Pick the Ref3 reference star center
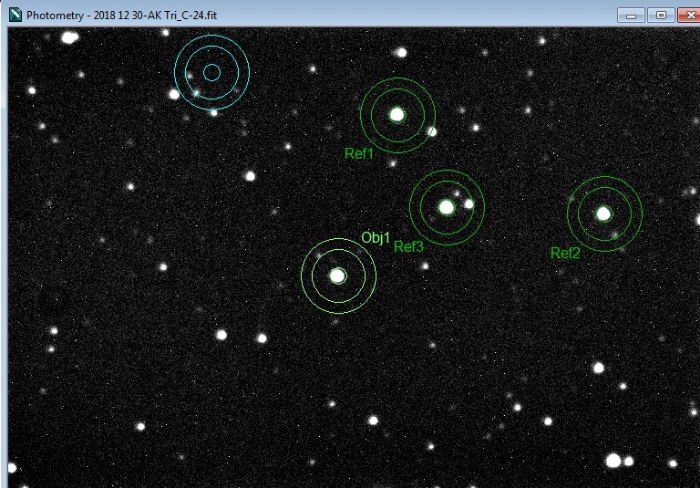This screenshot has width=700, height=488. tap(446, 207)
